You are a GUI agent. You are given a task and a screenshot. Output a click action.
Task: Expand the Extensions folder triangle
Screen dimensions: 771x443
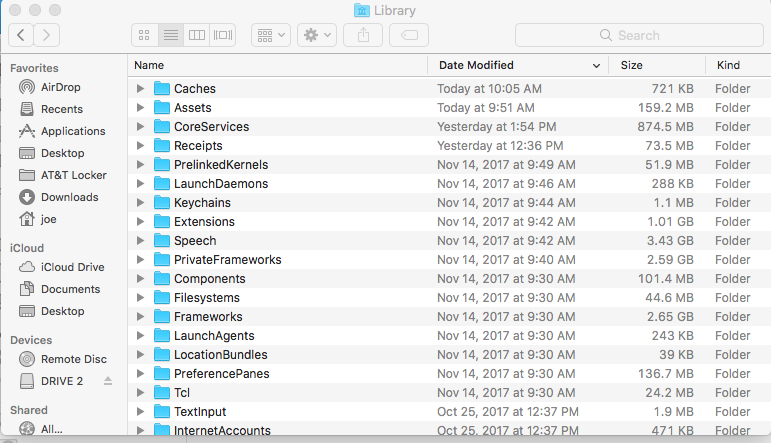tap(141, 222)
